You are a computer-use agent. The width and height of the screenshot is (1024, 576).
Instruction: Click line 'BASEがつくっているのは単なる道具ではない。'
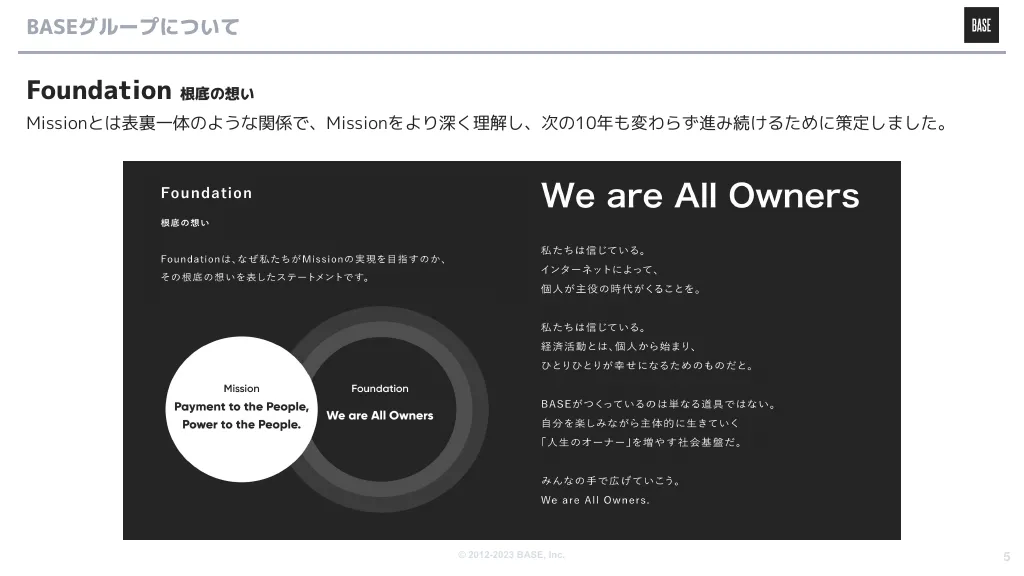click(x=658, y=404)
